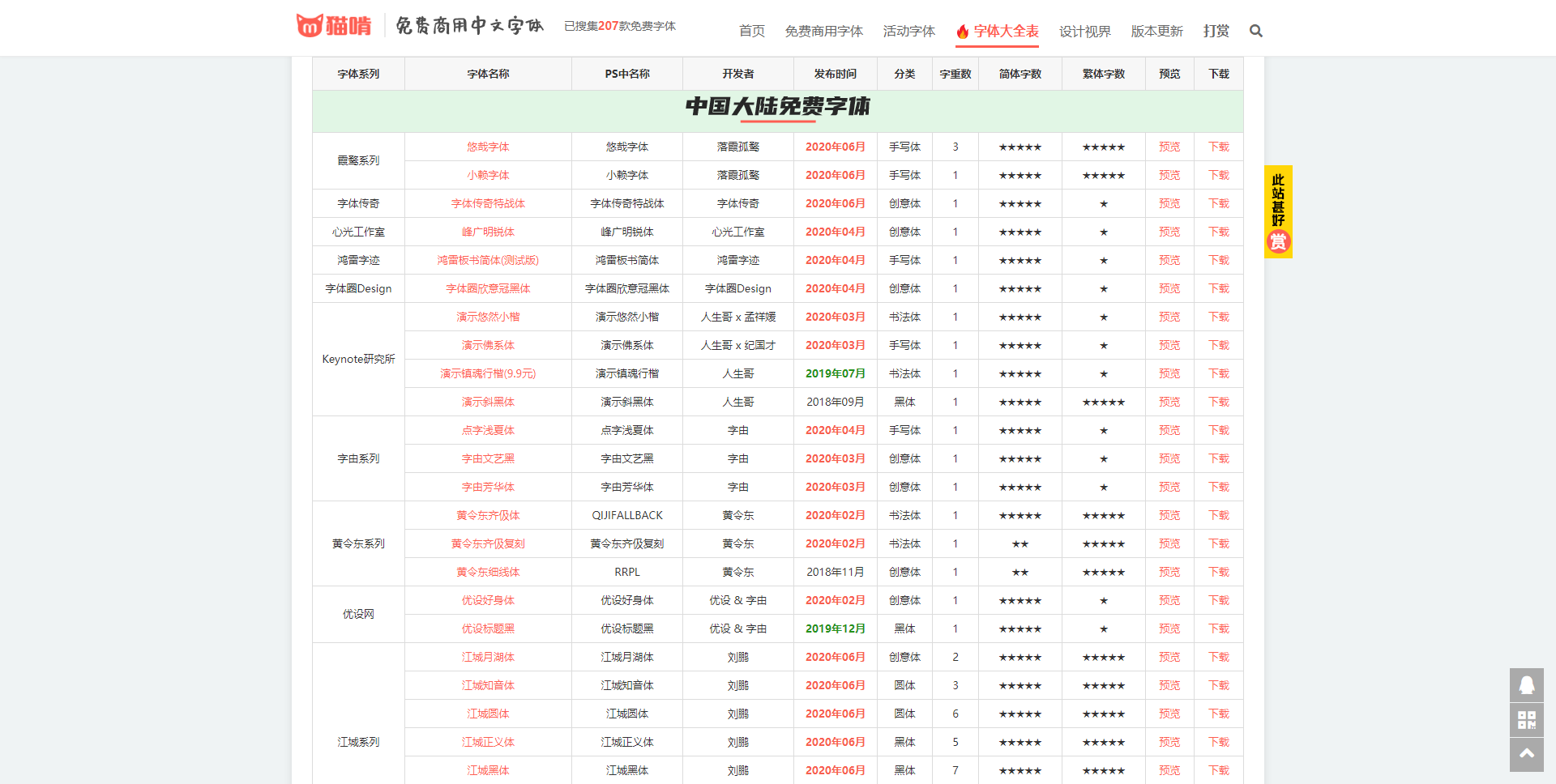Image resolution: width=1556 pixels, height=784 pixels.
Task: Open 江城正义体 font link
Action: (488, 742)
